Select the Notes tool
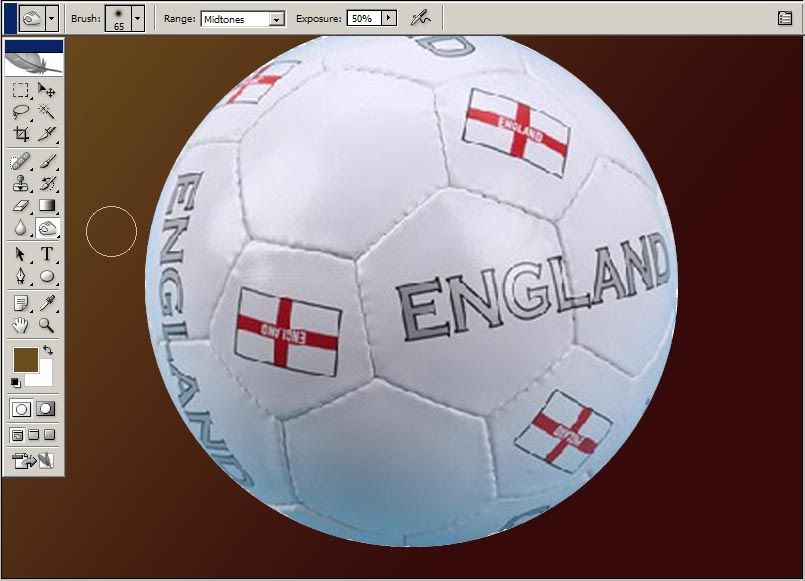Image resolution: width=805 pixels, height=581 pixels. pyautogui.click(x=21, y=303)
